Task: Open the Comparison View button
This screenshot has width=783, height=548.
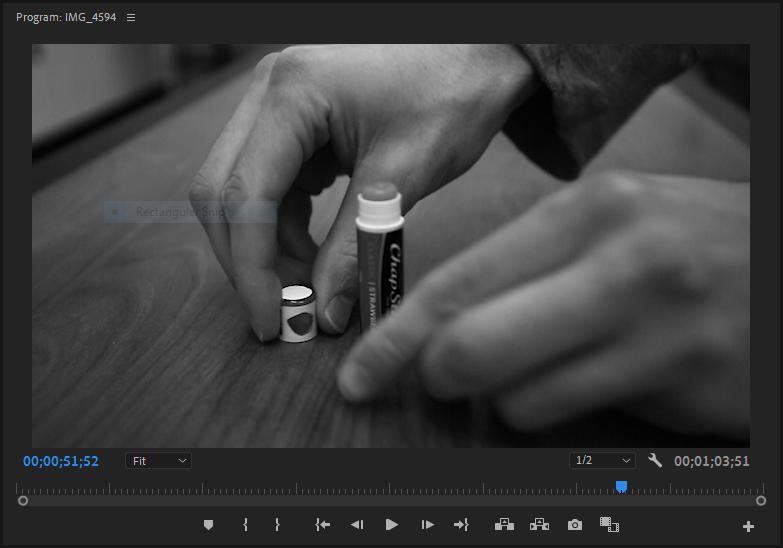Action: (x=609, y=525)
